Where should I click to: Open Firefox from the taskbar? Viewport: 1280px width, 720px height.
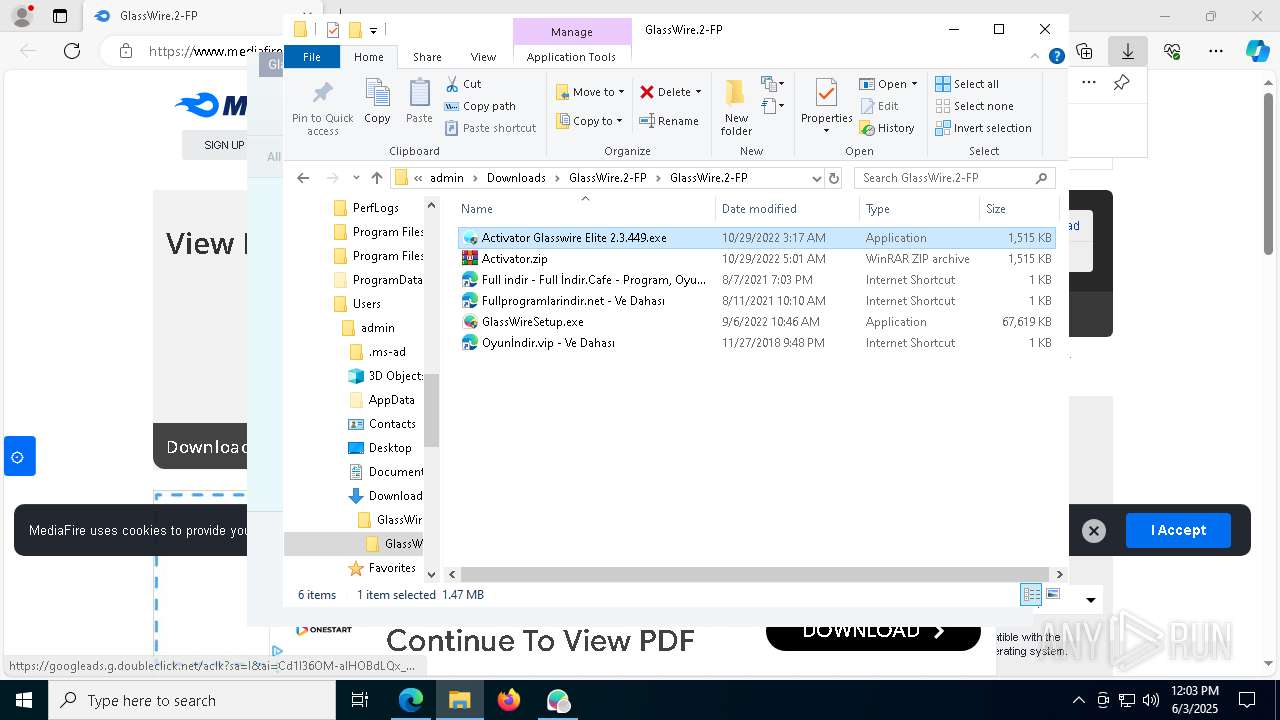pos(509,700)
